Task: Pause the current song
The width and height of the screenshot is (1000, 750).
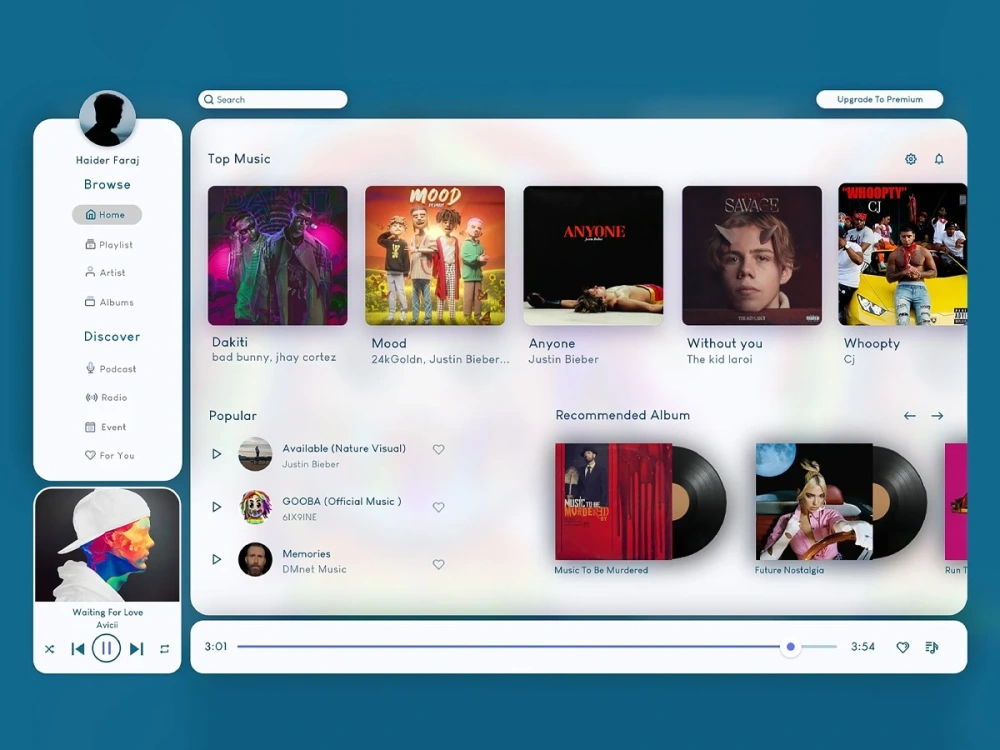Action: click(x=107, y=649)
